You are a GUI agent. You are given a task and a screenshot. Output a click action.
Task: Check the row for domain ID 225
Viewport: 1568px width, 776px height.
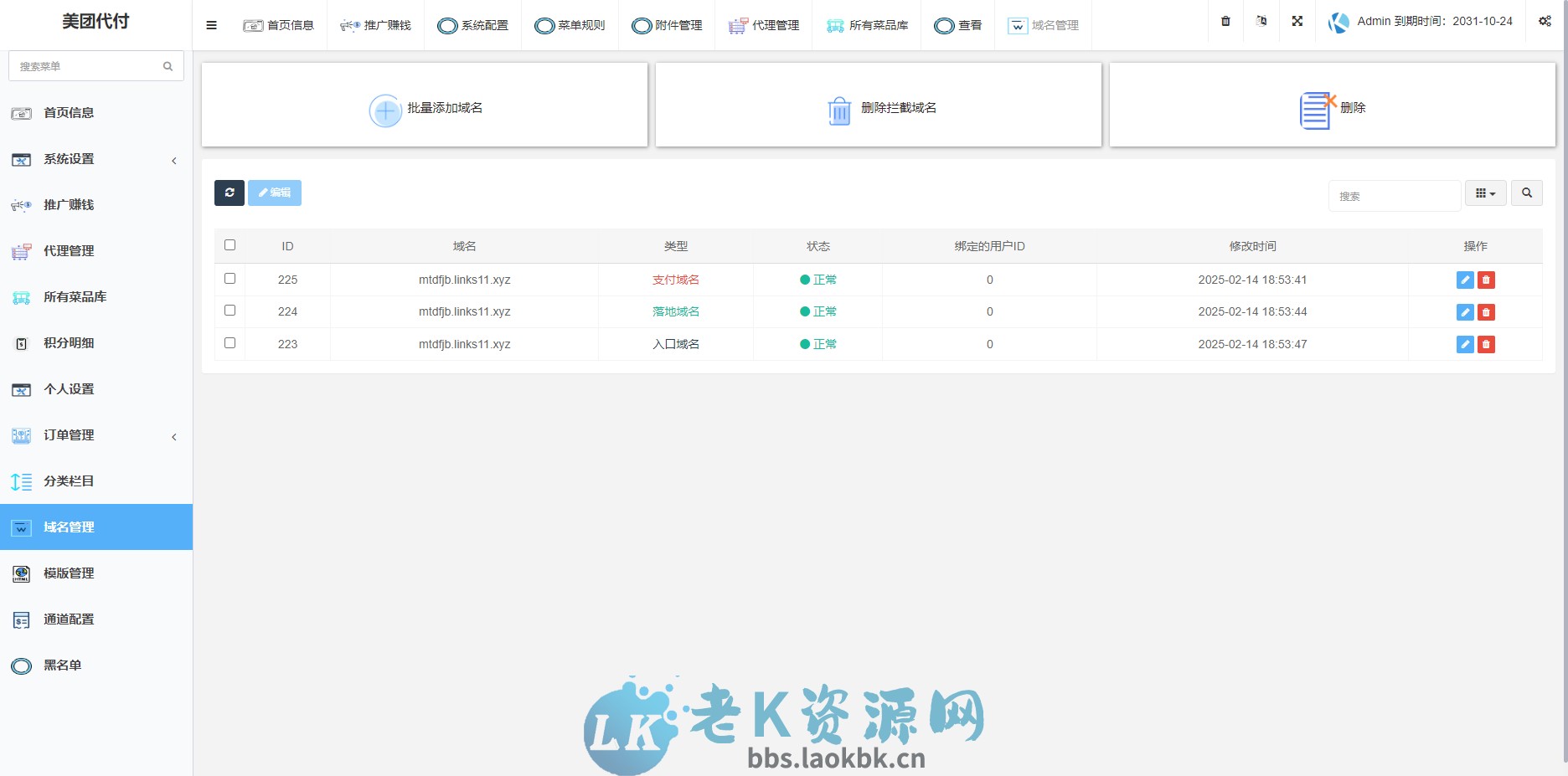230,278
